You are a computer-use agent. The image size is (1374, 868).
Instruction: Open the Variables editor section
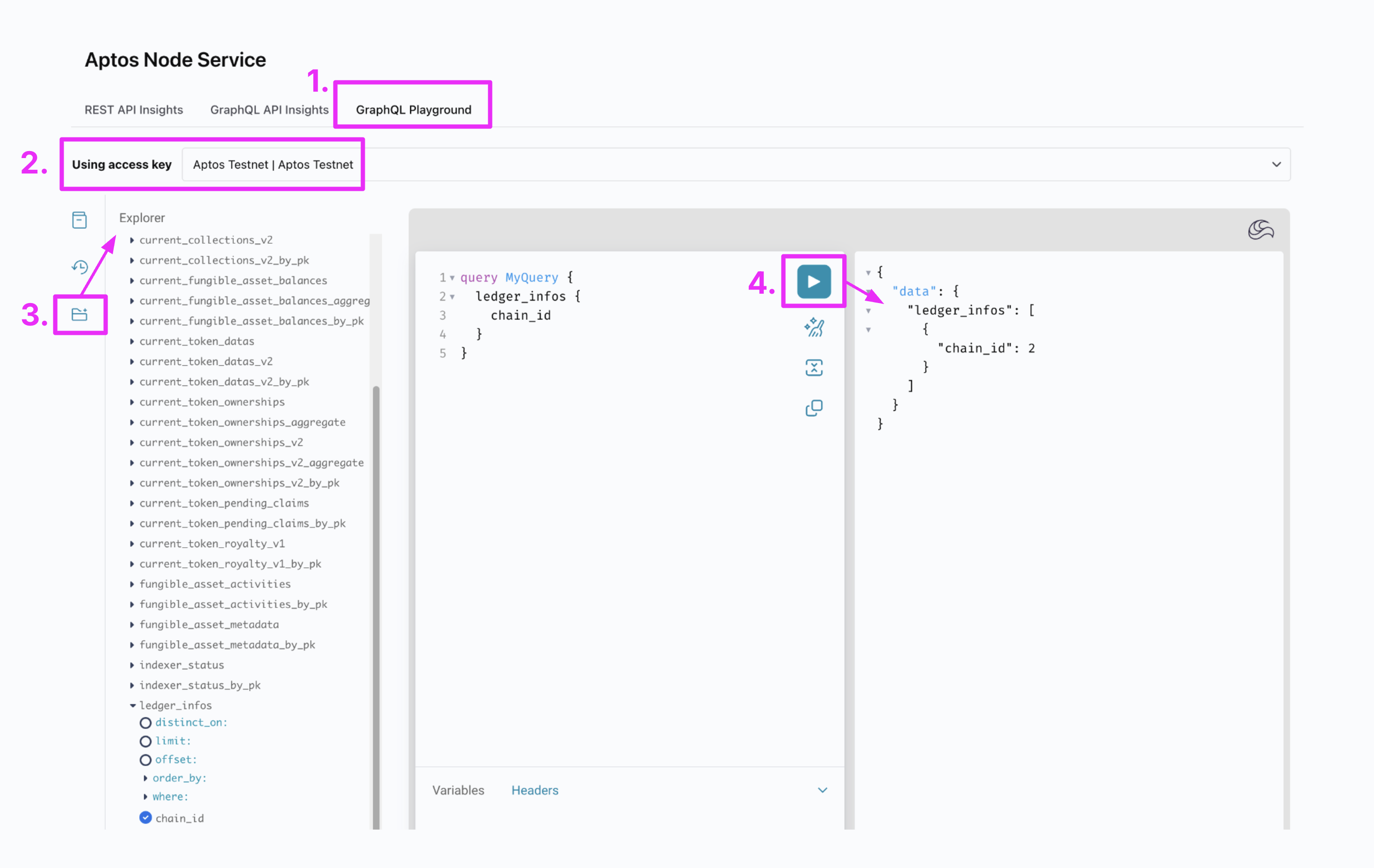458,790
